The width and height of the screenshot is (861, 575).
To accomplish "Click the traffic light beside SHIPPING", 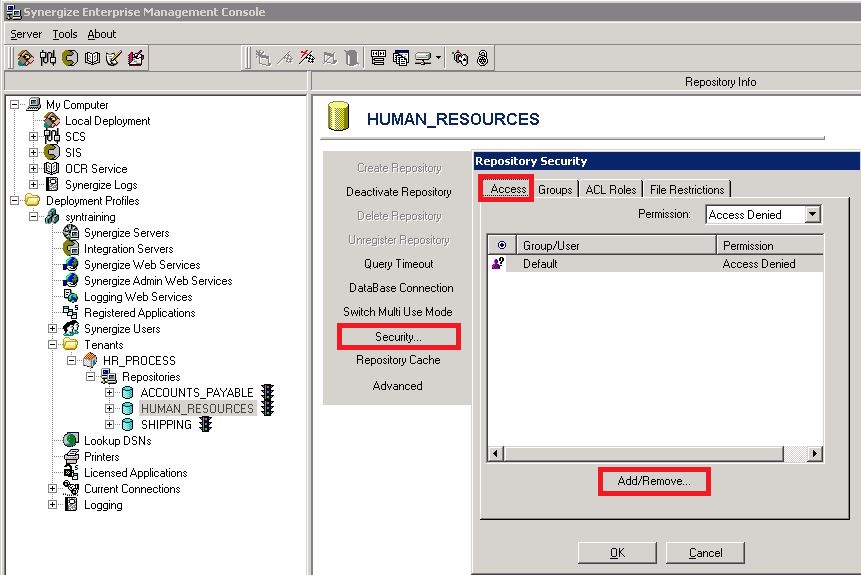I will tap(205, 424).
